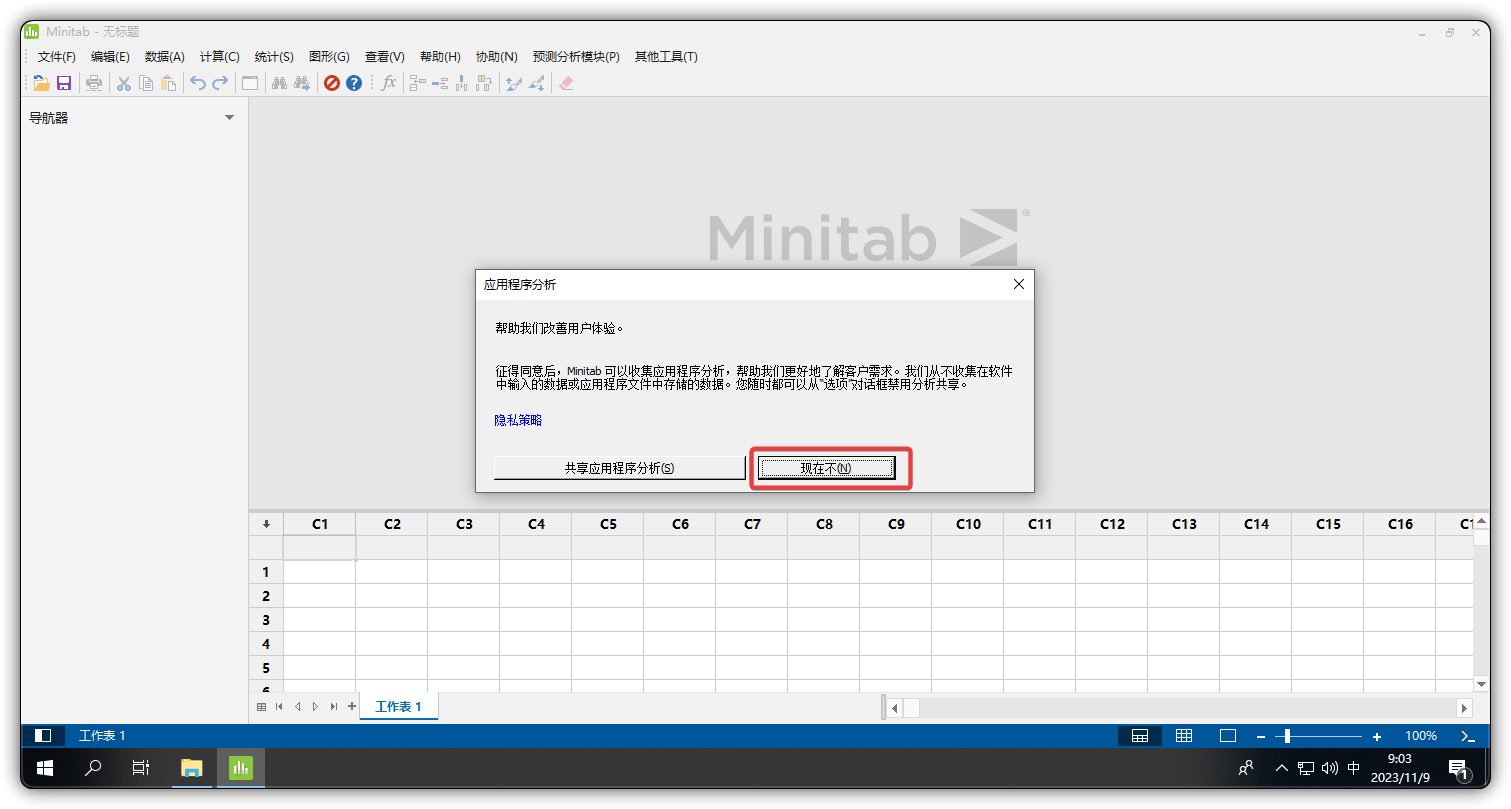This screenshot has width=1511, height=809.
Task: Open the 隐私策略 link
Action: point(518,420)
